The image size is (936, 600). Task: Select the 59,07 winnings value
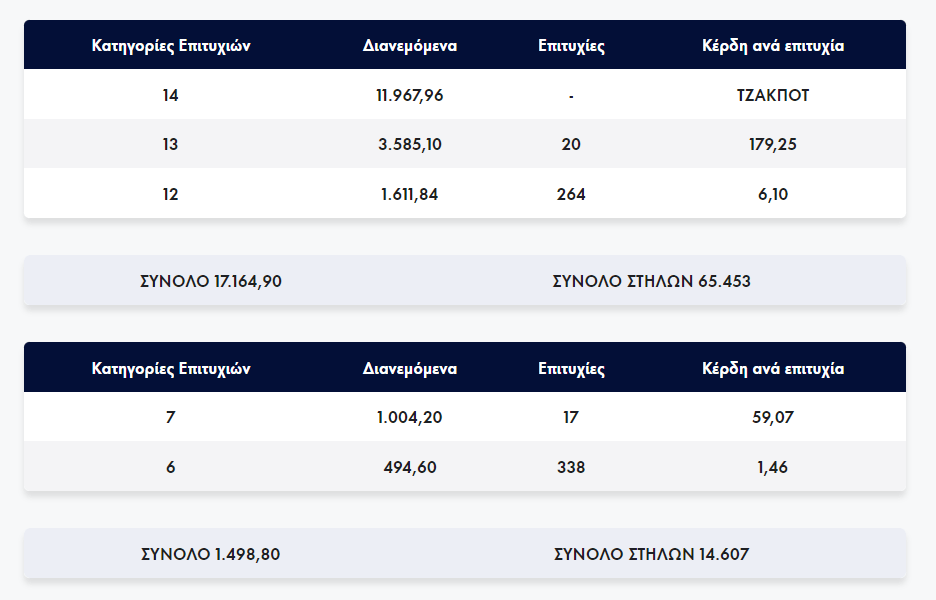[773, 417]
